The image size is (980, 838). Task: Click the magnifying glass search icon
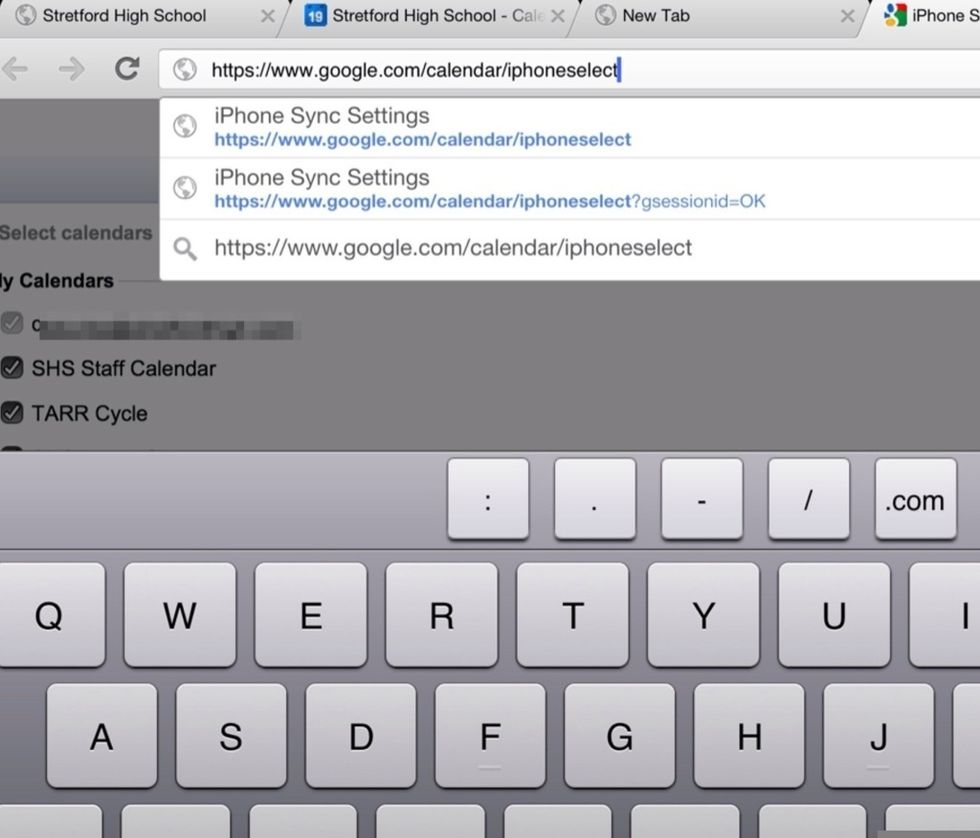point(184,248)
